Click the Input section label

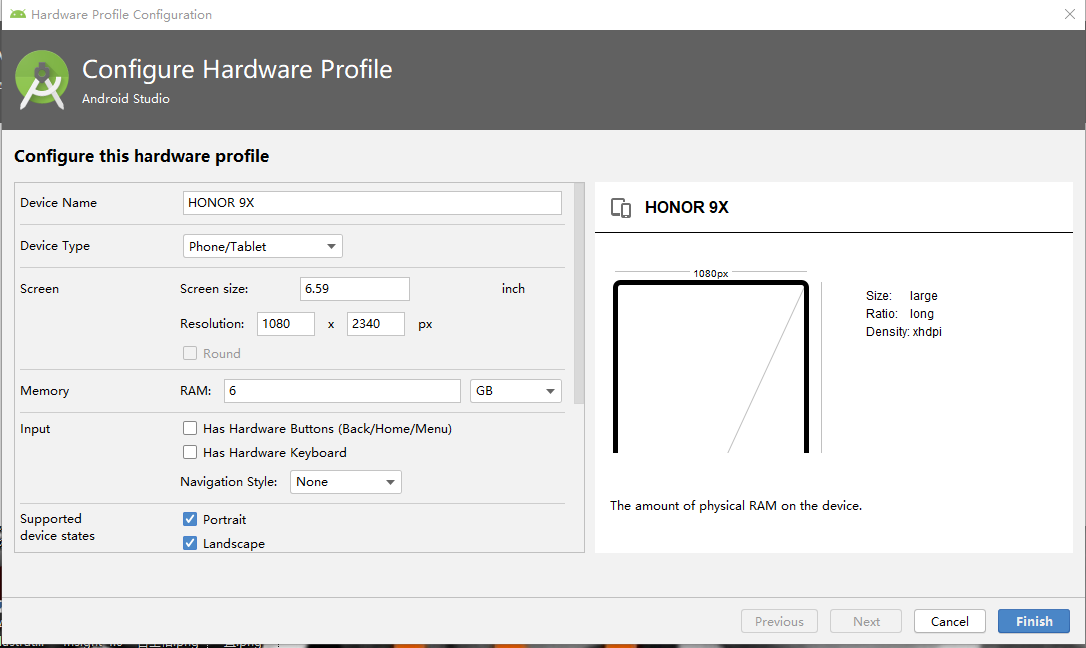(35, 429)
